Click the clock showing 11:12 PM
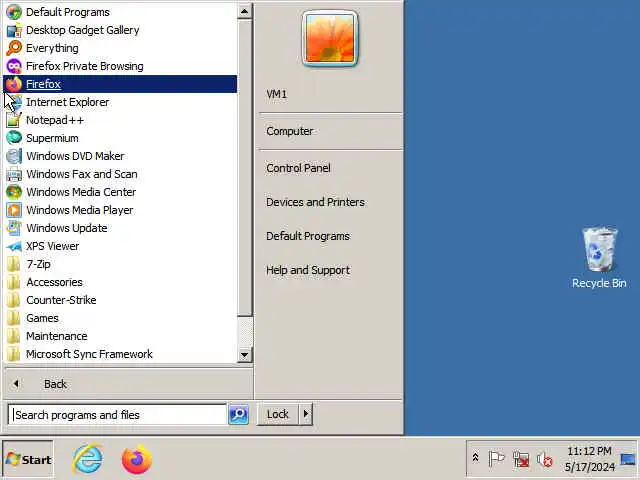 (589, 459)
